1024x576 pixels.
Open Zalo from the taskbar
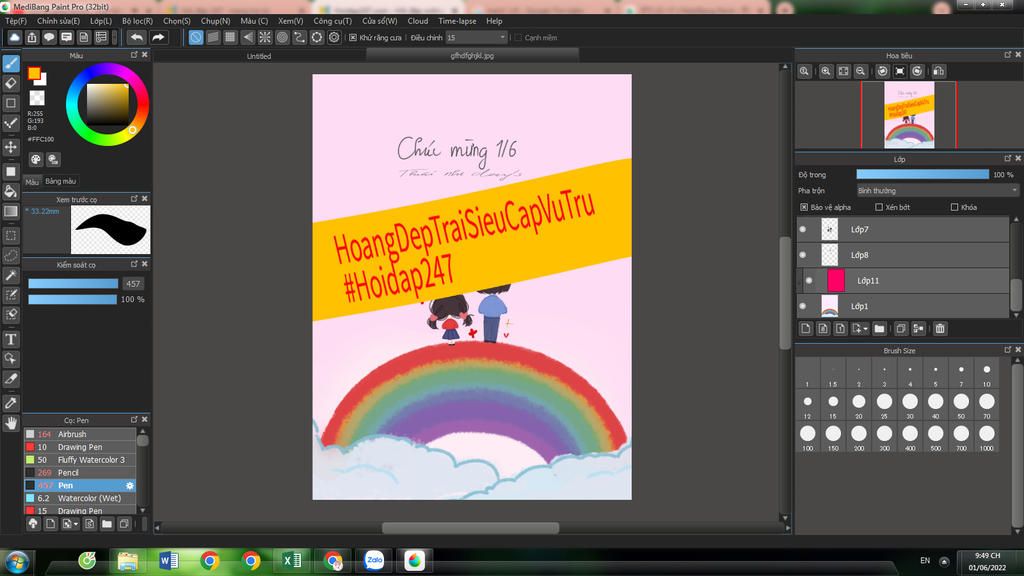pyautogui.click(x=374, y=560)
